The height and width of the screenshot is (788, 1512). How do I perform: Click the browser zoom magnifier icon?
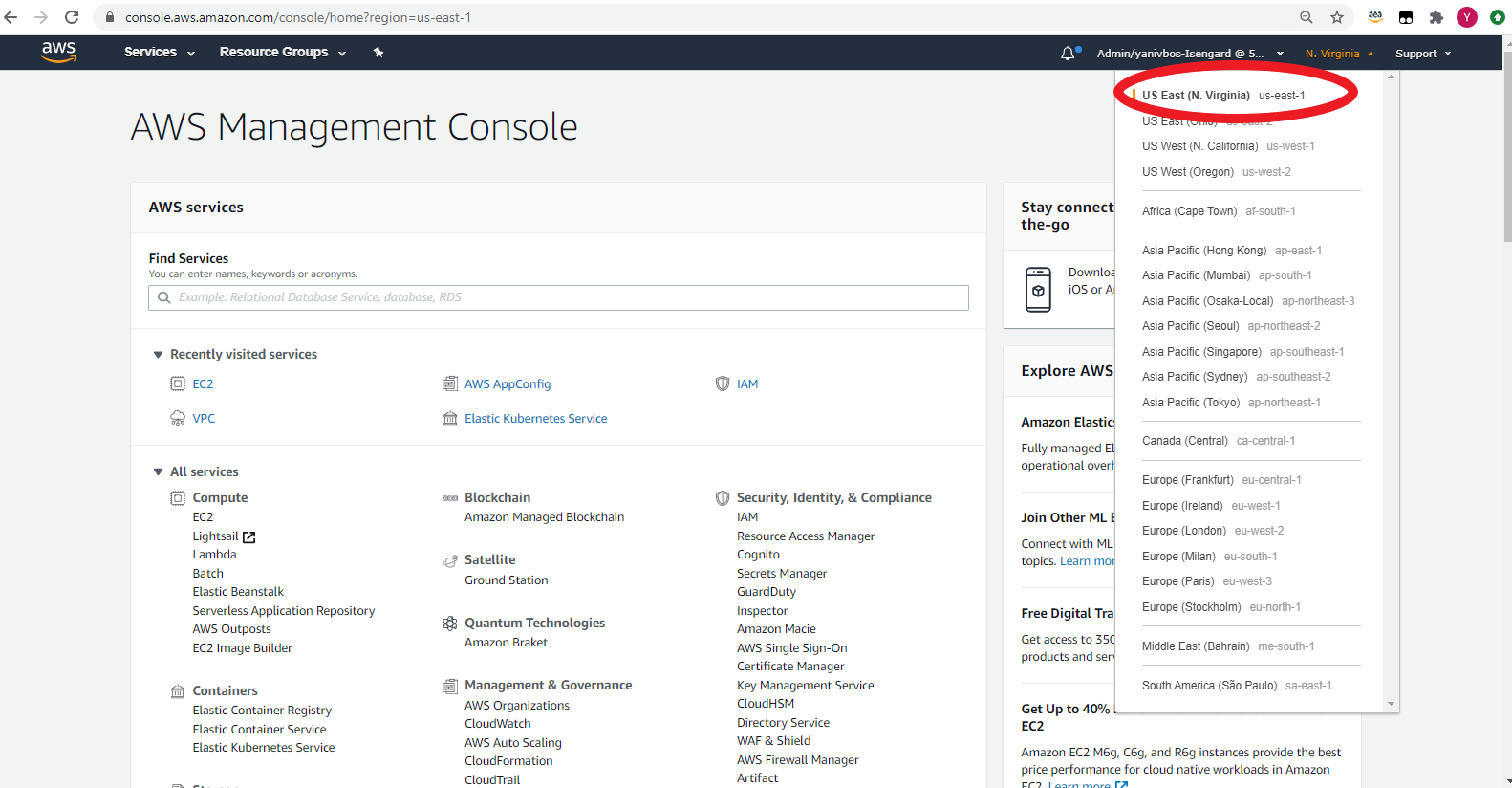click(x=1307, y=17)
